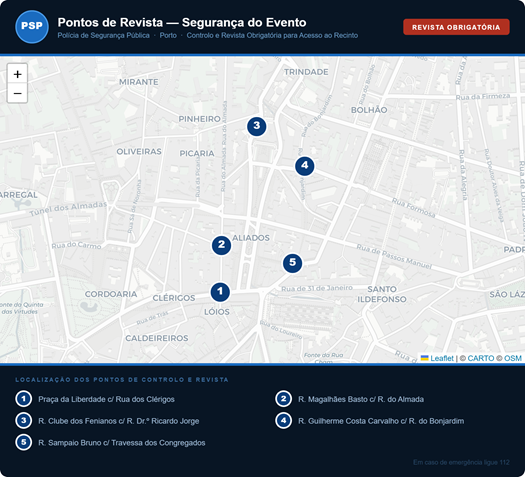Screen dimensions: 525x477
Task: Click map marker number 1 near Clérigos
Action: pos(220,292)
